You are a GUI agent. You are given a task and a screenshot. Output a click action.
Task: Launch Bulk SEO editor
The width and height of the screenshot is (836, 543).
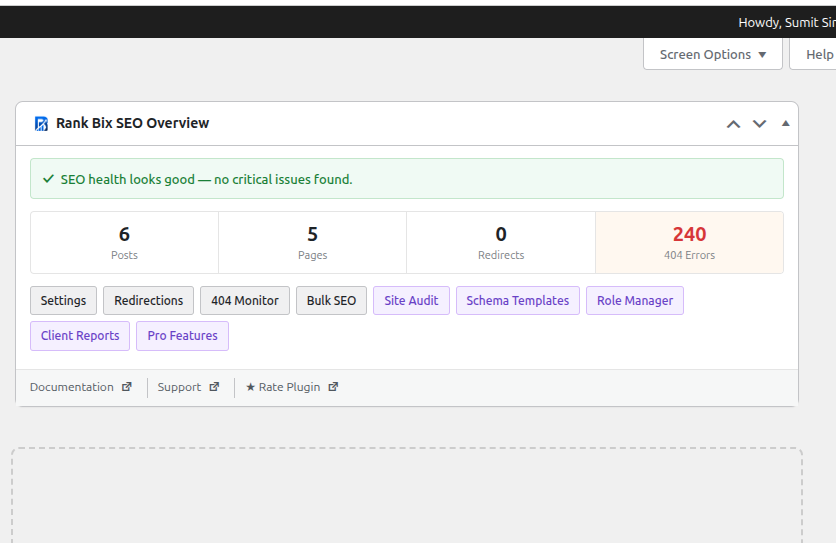[x=331, y=300]
